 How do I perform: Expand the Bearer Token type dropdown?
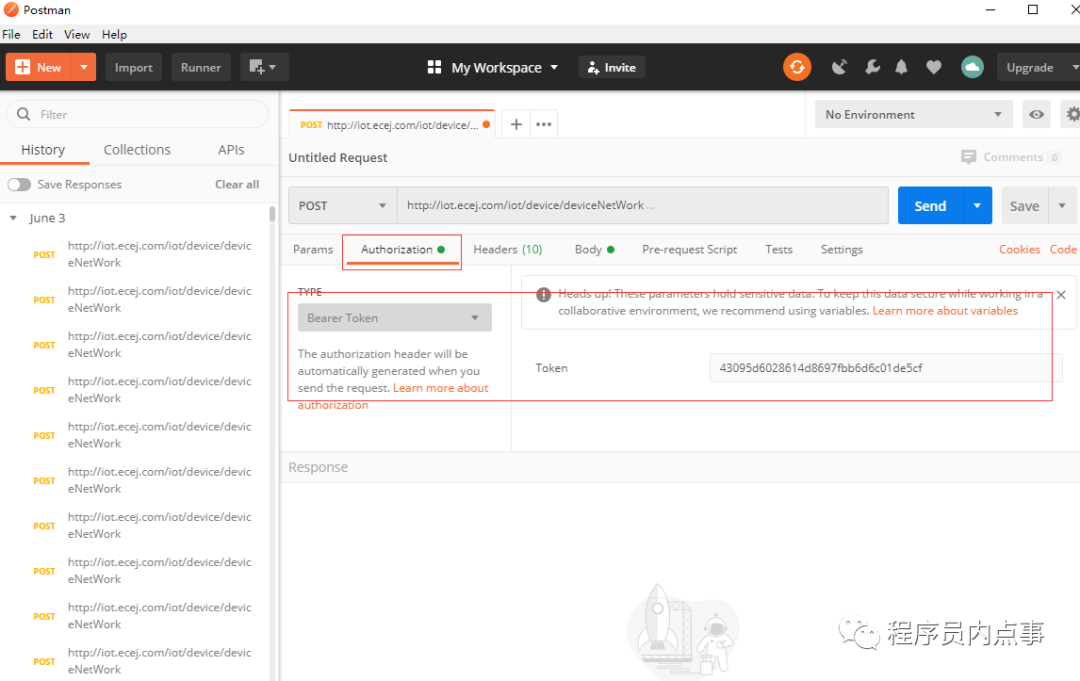pyautogui.click(x=395, y=318)
